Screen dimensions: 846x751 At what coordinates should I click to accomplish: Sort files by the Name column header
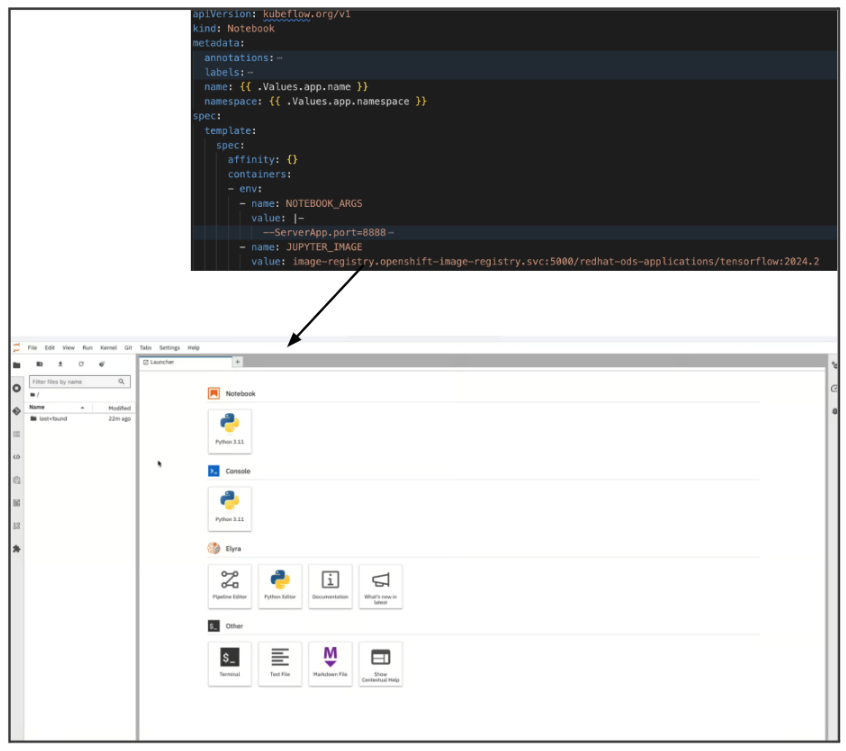click(x=37, y=407)
